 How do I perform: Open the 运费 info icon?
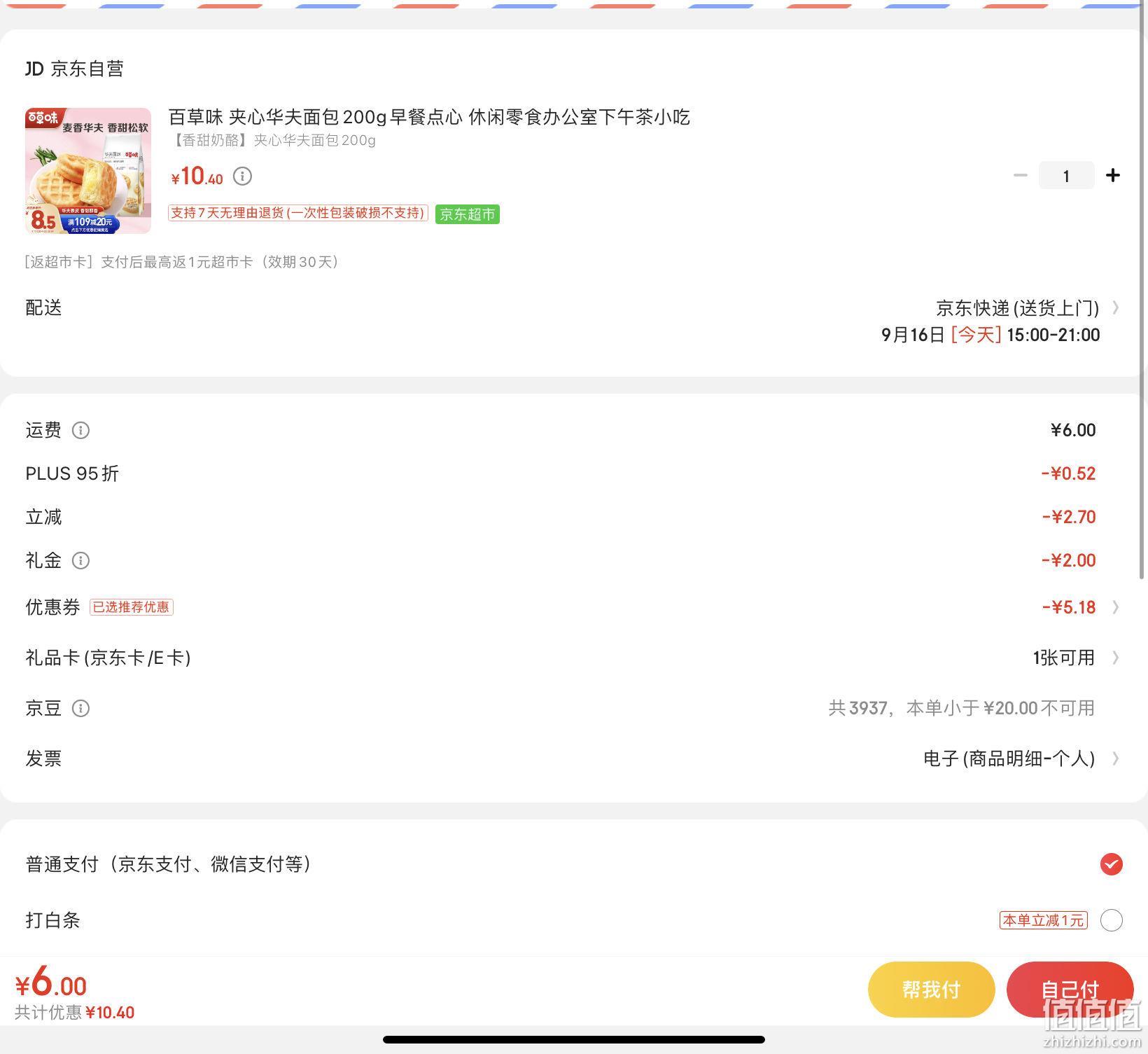click(x=80, y=430)
